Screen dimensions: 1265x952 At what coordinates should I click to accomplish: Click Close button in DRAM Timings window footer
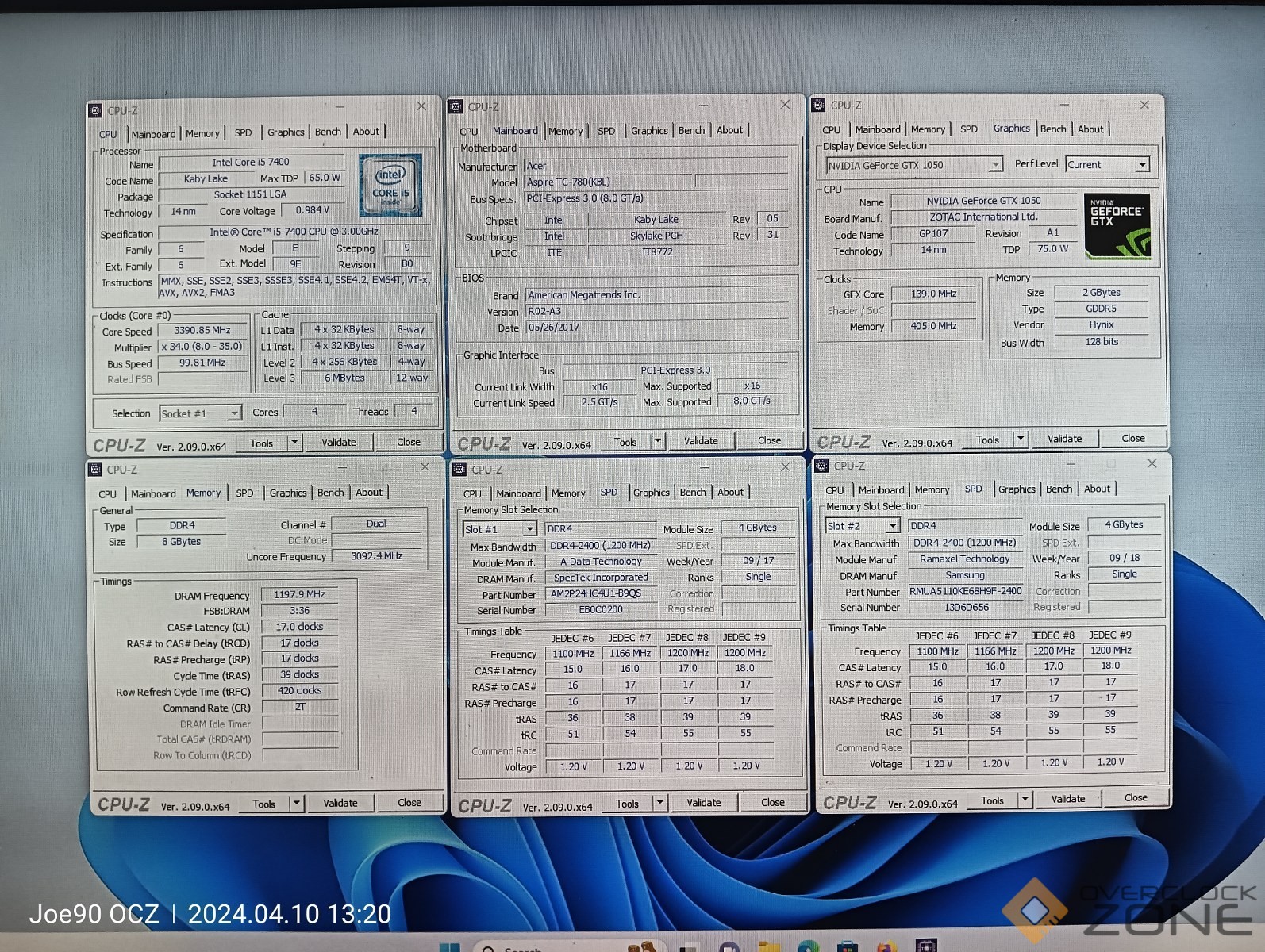point(409,803)
